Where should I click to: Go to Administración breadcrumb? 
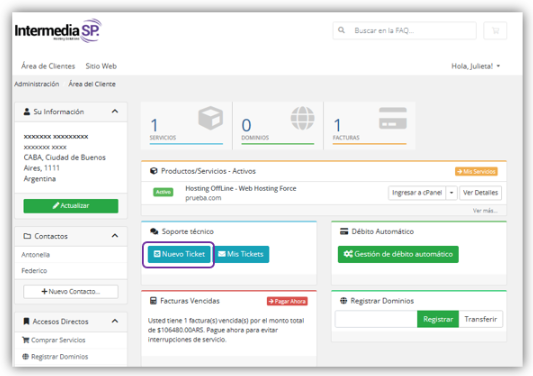[37, 84]
